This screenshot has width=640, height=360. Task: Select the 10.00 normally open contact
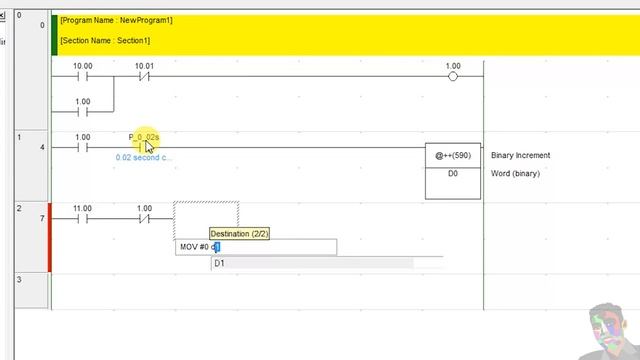point(82,76)
